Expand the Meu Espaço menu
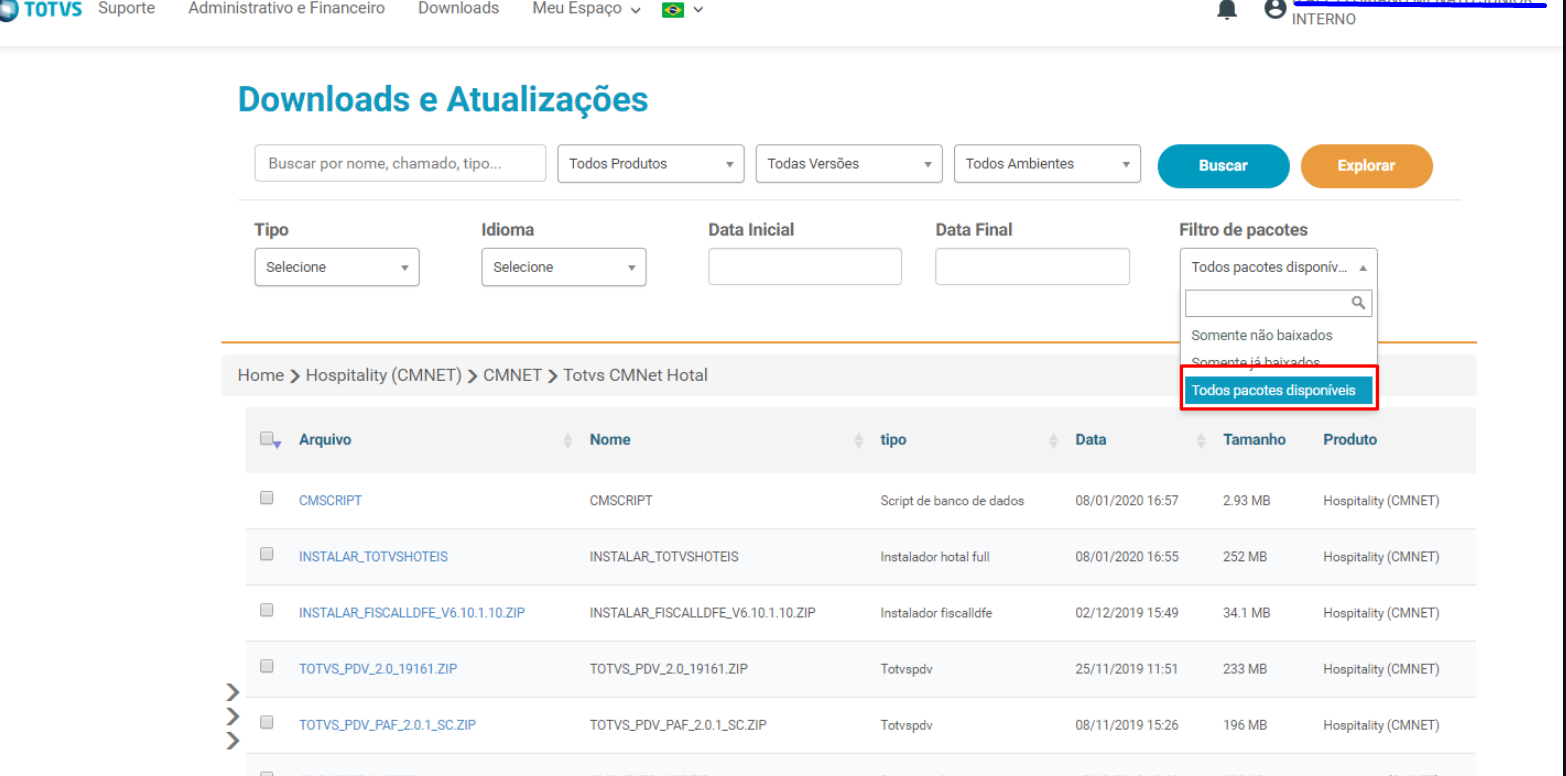Image resolution: width=1566 pixels, height=776 pixels. pos(587,9)
